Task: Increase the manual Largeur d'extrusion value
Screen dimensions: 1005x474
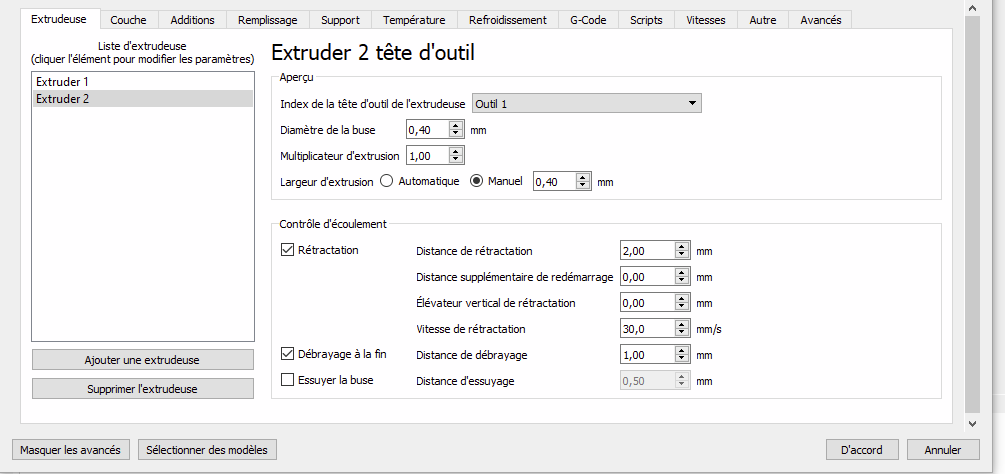Action: point(583,179)
